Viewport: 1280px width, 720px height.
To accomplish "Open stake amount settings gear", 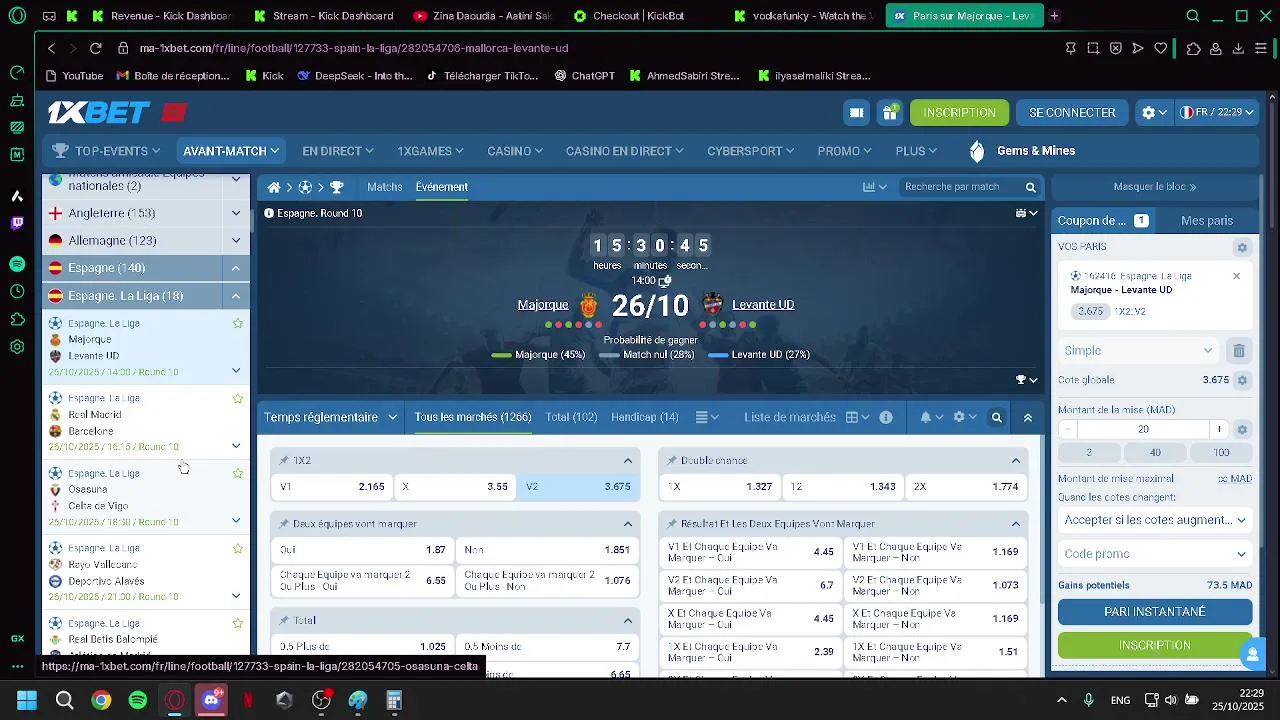I will [x=1242, y=430].
